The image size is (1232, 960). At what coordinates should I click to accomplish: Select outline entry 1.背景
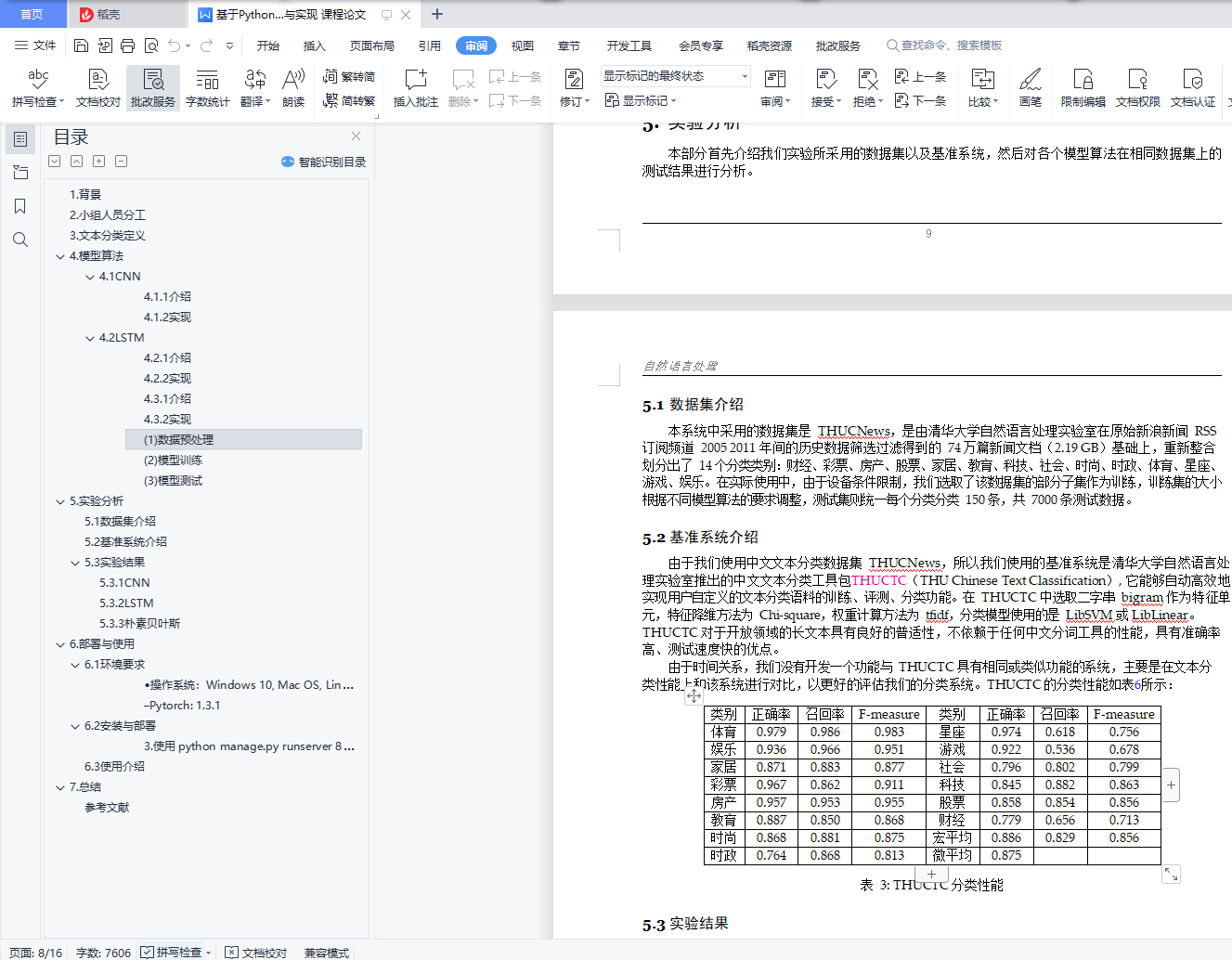coord(85,195)
